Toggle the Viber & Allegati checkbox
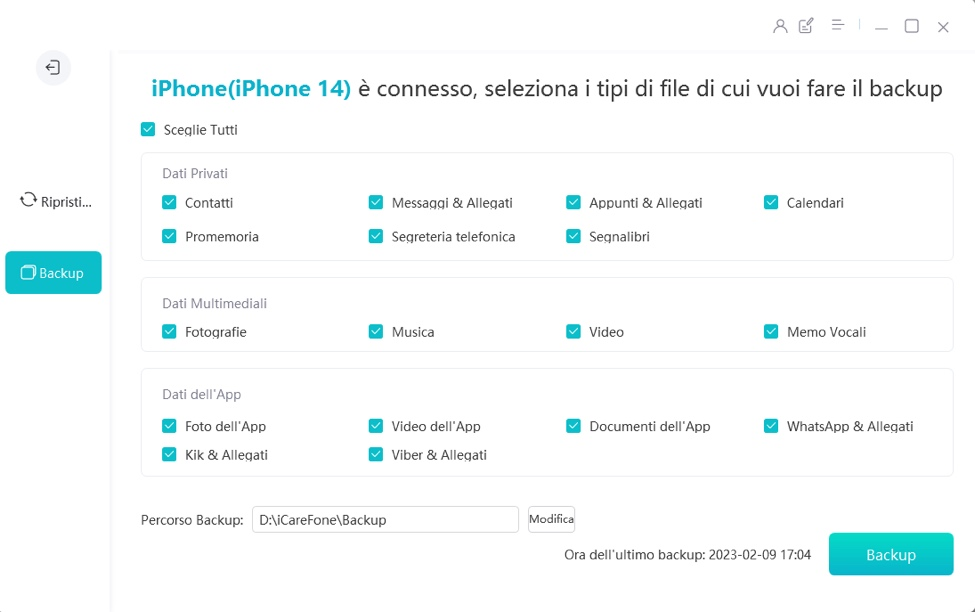The width and height of the screenshot is (975, 612). coord(376,455)
